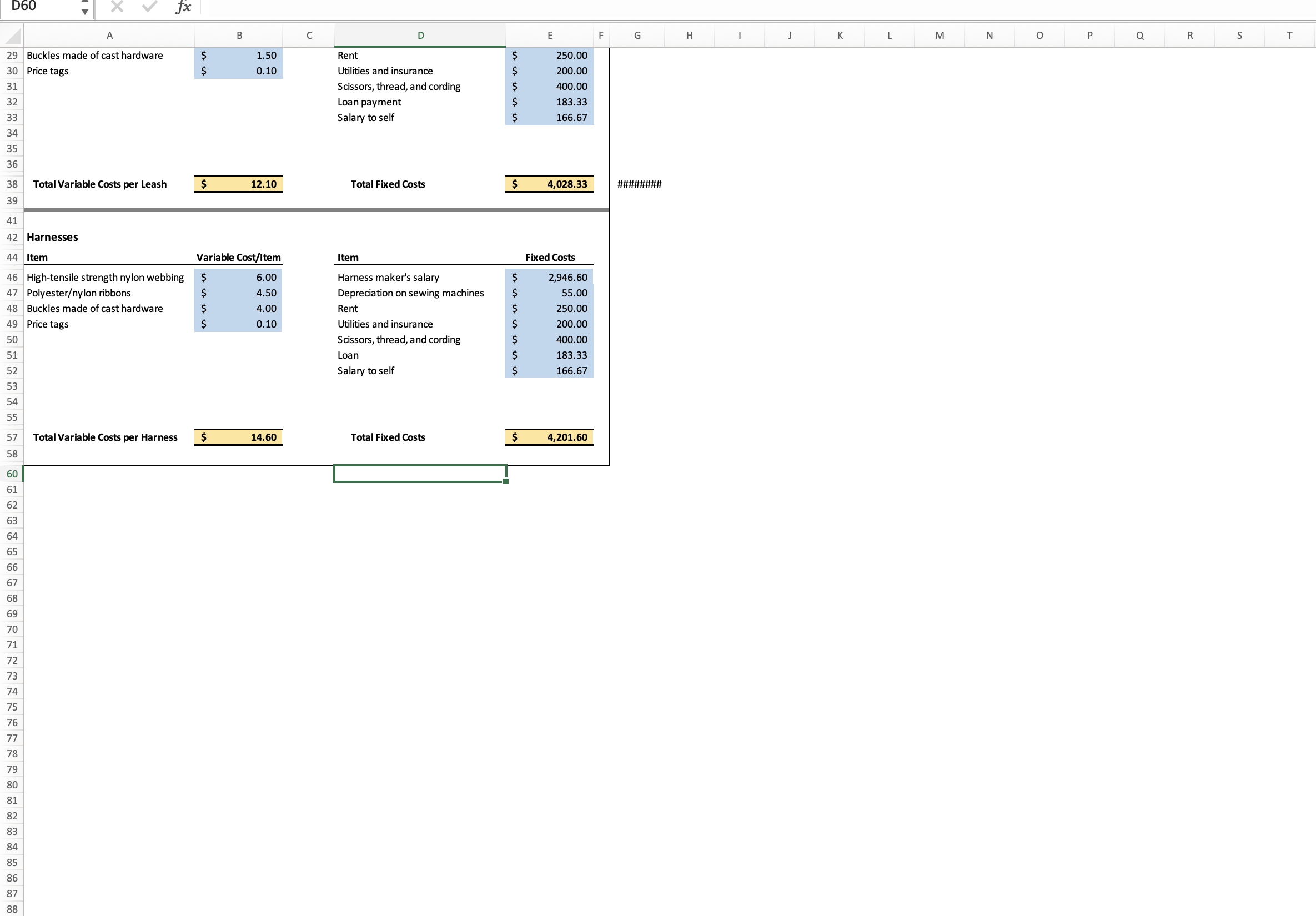1316x916 pixels.
Task: Select the Salary to self 166.67 cell
Action: [549, 371]
